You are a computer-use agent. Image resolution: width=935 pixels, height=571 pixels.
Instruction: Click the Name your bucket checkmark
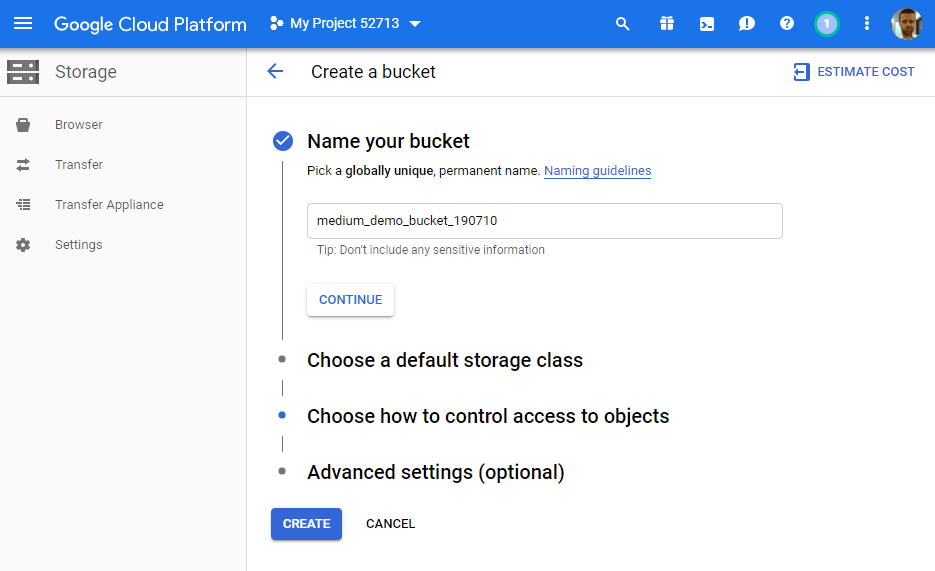pyautogui.click(x=283, y=141)
